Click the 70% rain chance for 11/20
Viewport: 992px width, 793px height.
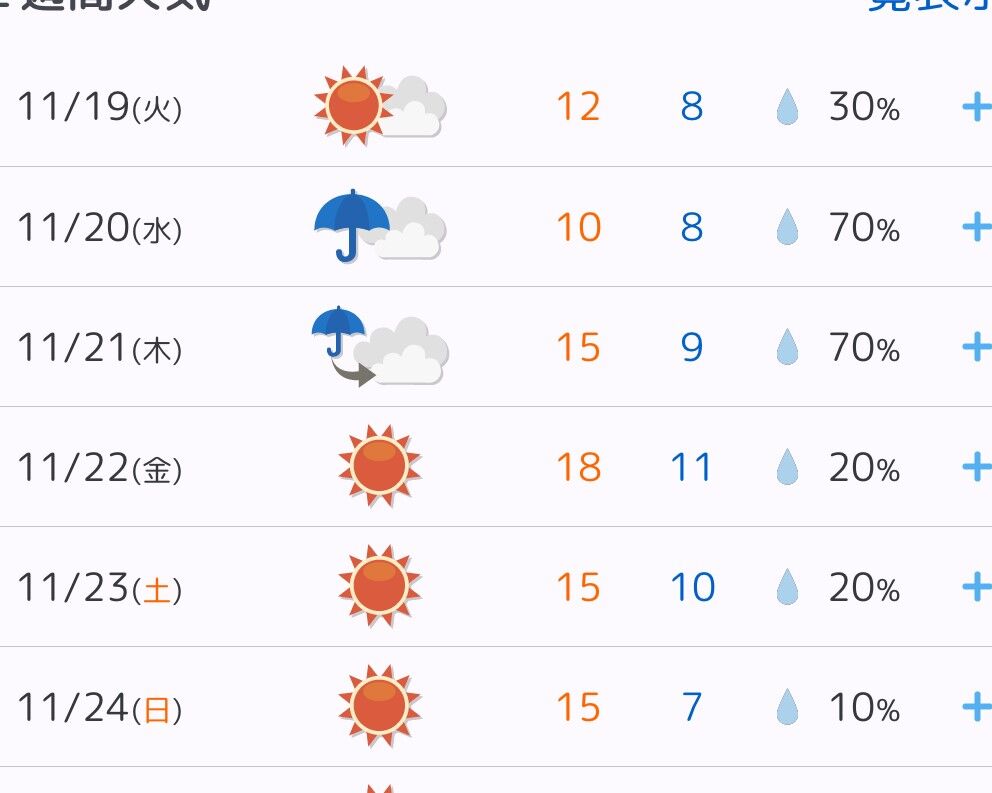(864, 229)
